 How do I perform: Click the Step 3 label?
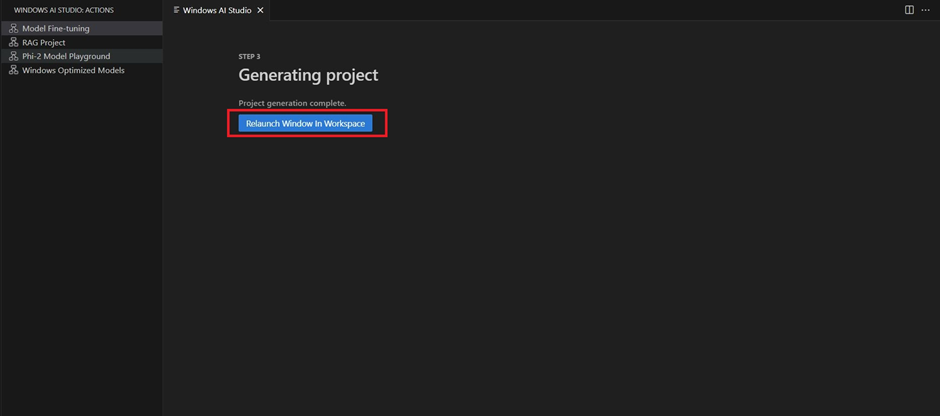click(249, 57)
